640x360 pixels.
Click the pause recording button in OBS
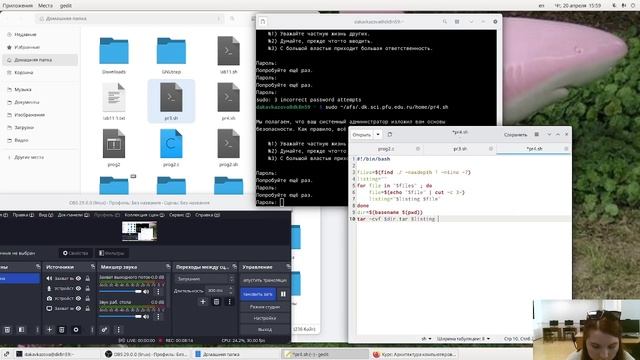click(x=283, y=294)
